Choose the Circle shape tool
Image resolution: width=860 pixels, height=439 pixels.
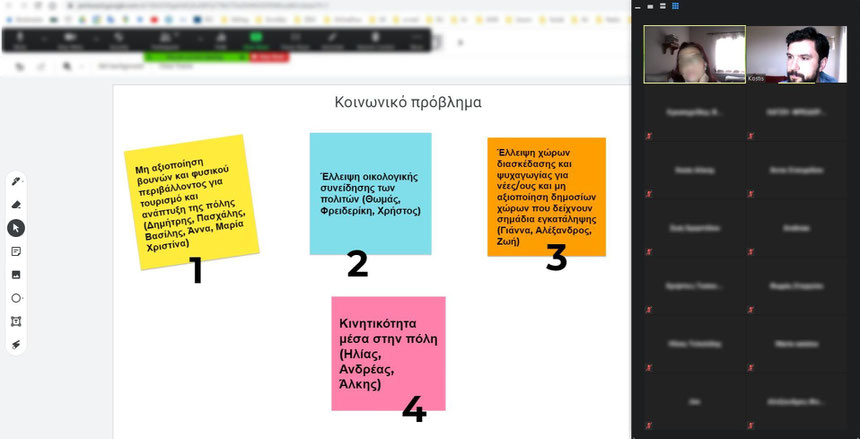16,298
